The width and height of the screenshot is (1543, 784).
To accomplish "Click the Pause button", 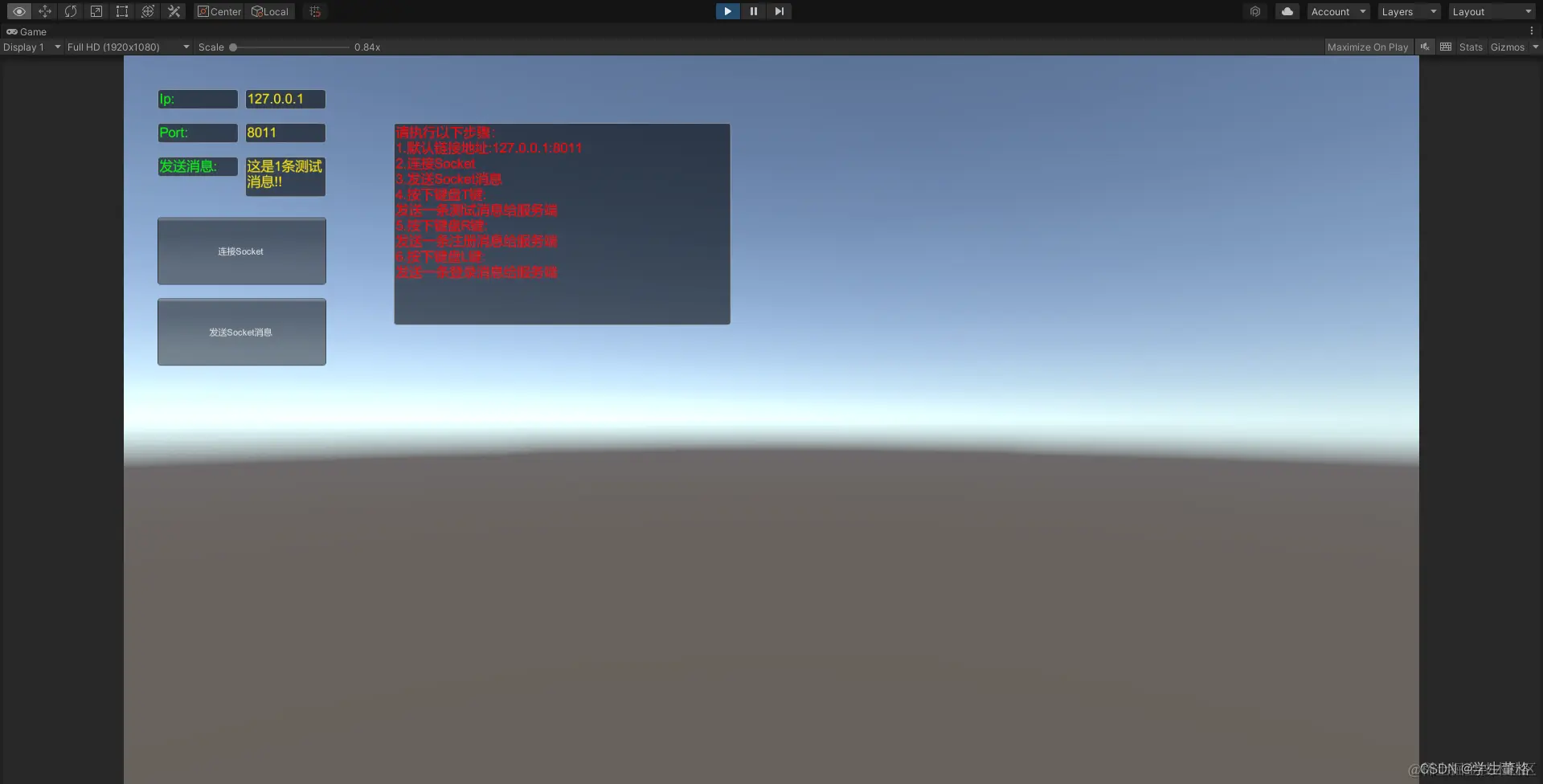I will tap(753, 11).
